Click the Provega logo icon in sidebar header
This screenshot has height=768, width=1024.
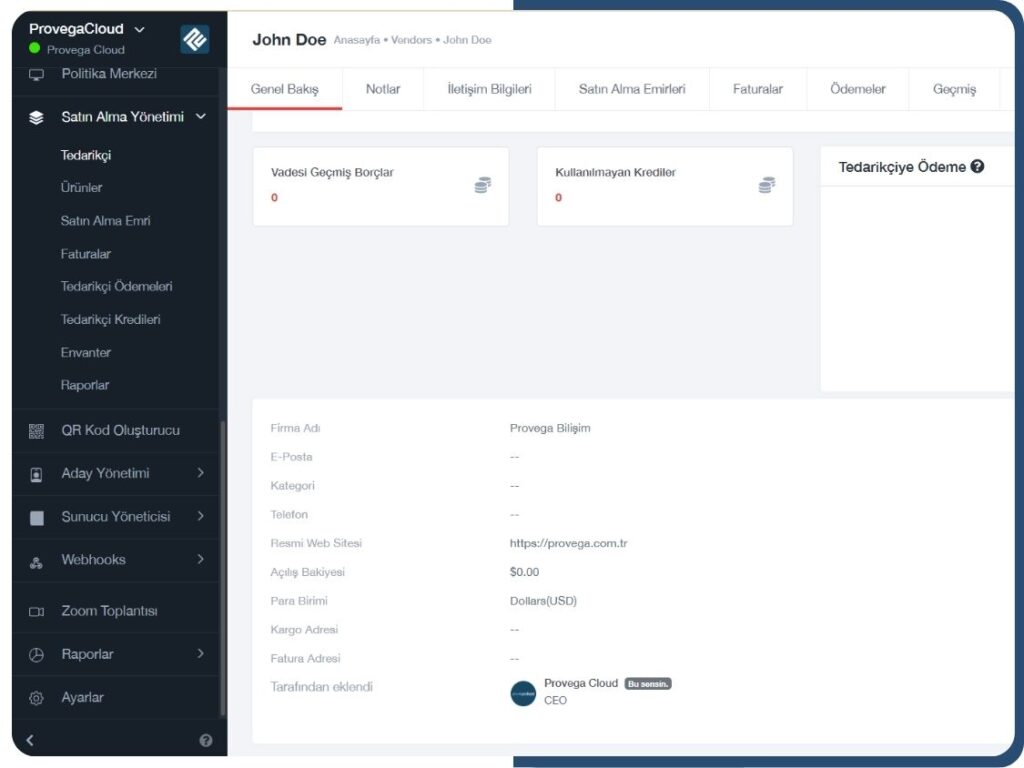194,39
